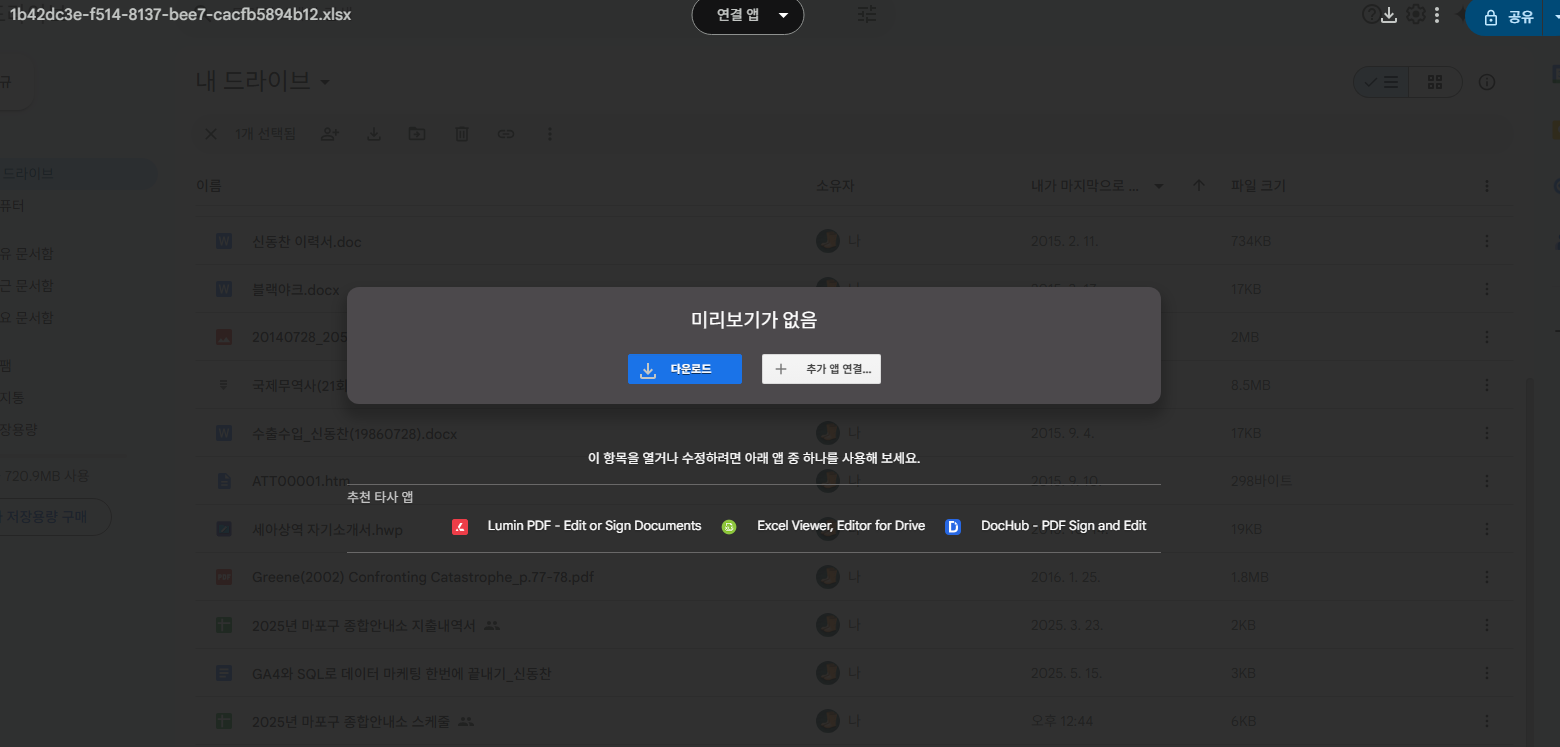This screenshot has height=747, width=1560.
Task: Click the help question-mark icon at top
Action: point(1371,15)
